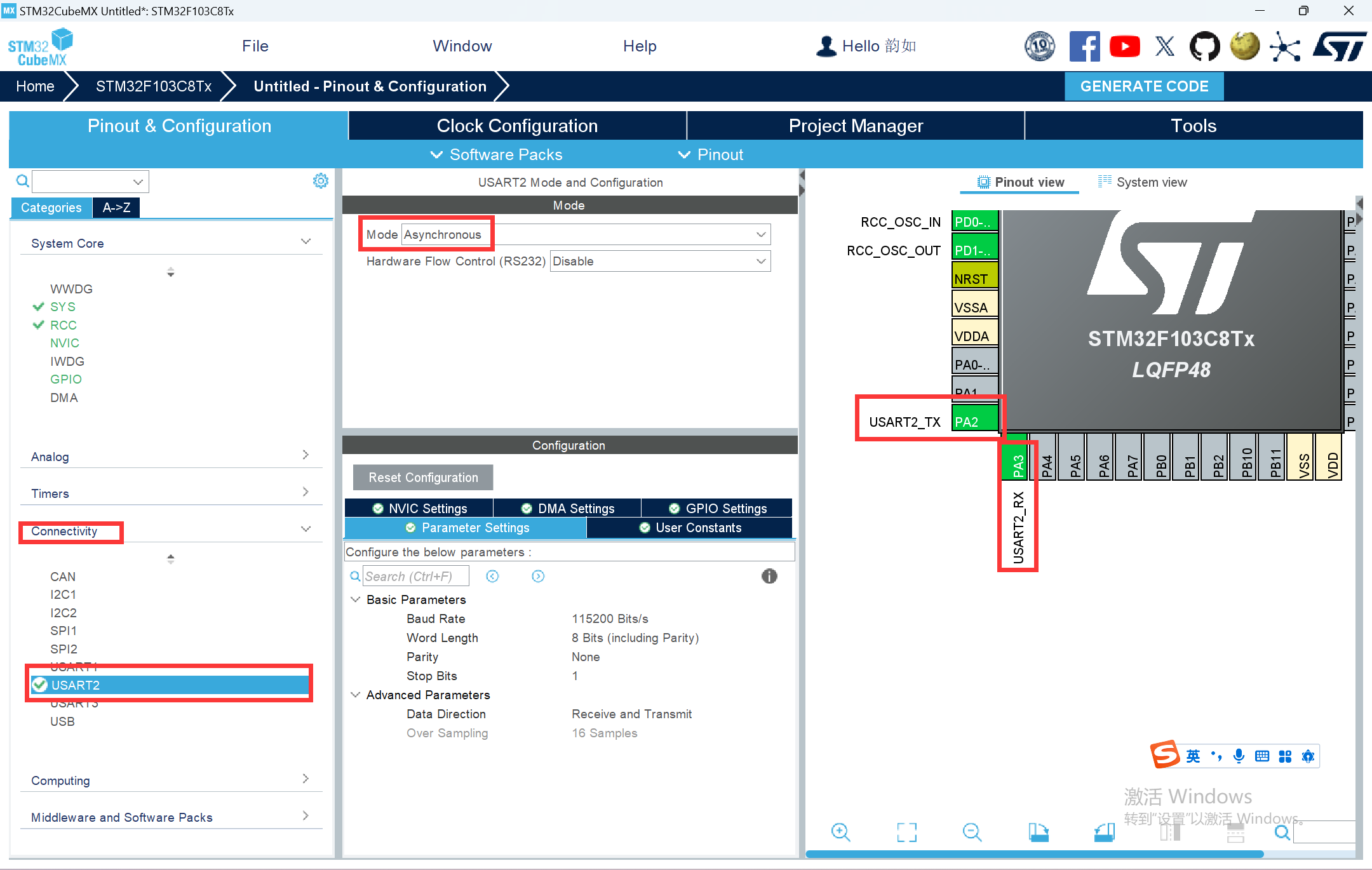The width and height of the screenshot is (1372, 870).
Task: Open the gold globe icon in the header
Action: click(1245, 46)
